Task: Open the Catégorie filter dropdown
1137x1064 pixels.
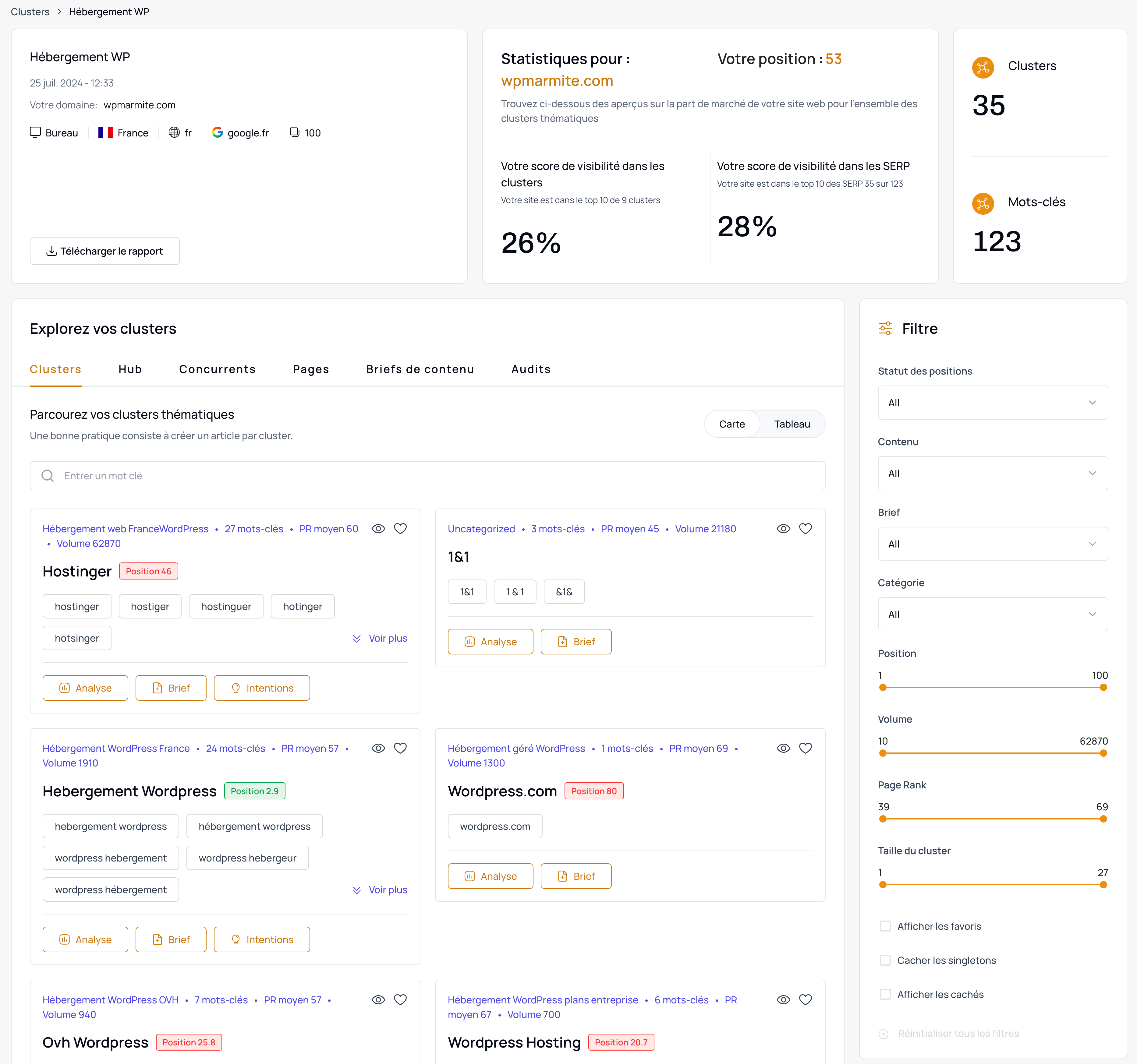Action: 992,614
